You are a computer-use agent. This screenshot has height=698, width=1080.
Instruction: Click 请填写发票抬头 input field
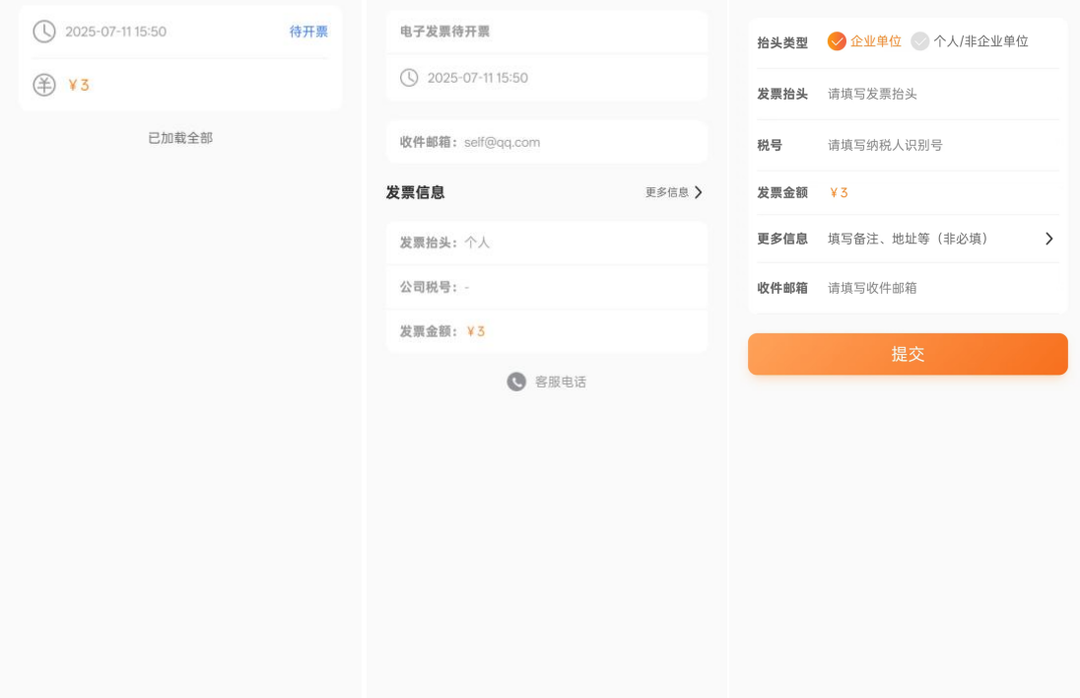pos(942,94)
